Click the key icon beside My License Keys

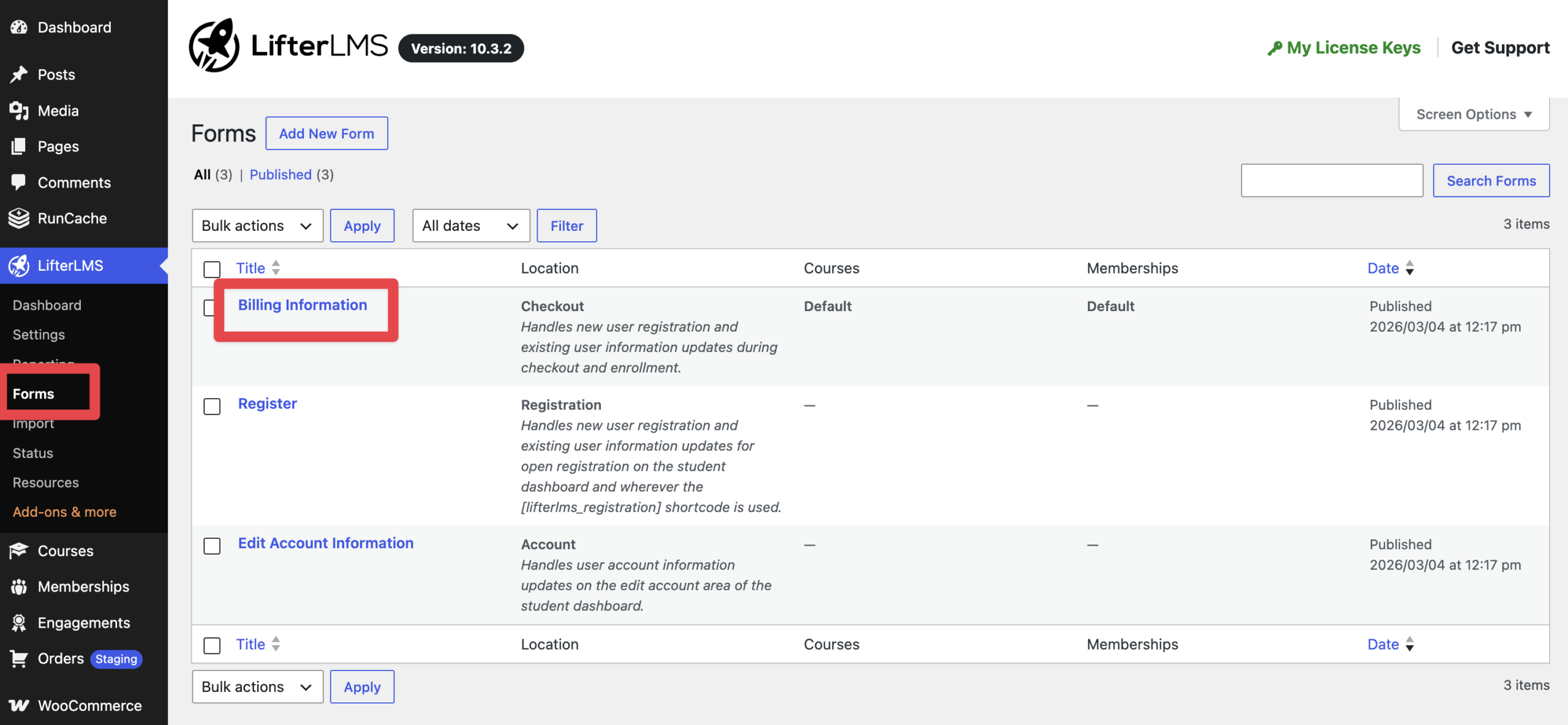1275,48
